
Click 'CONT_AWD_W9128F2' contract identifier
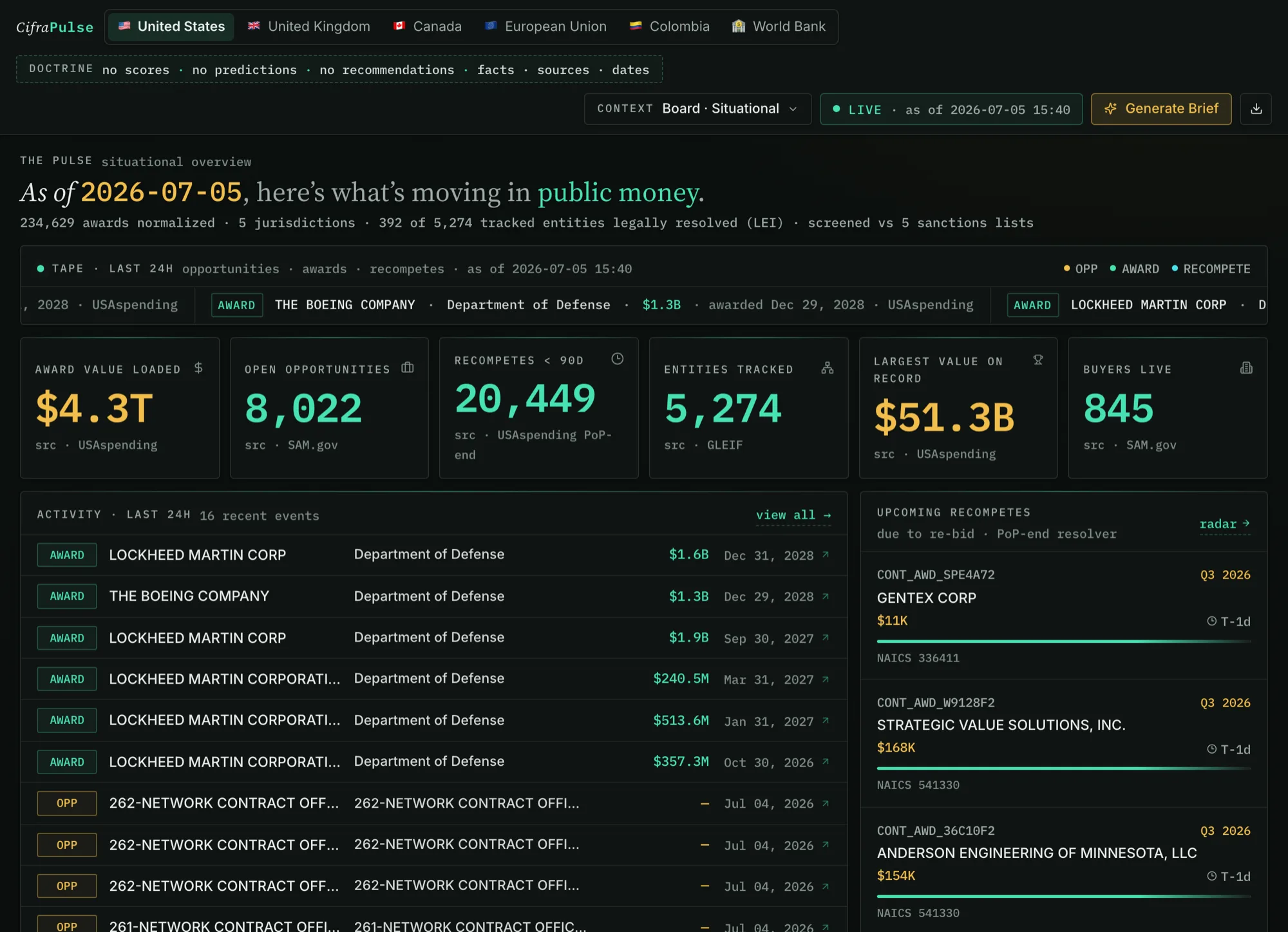coord(936,703)
